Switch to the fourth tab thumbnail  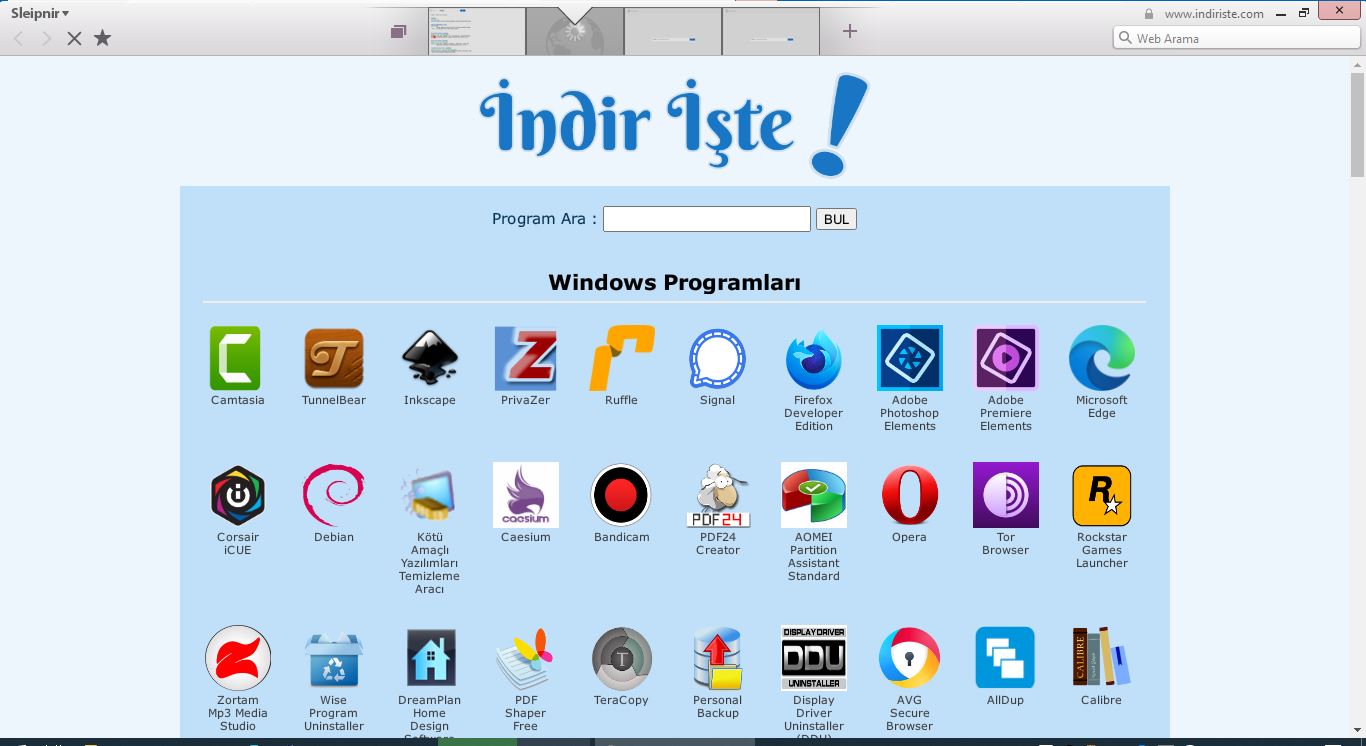coord(771,31)
